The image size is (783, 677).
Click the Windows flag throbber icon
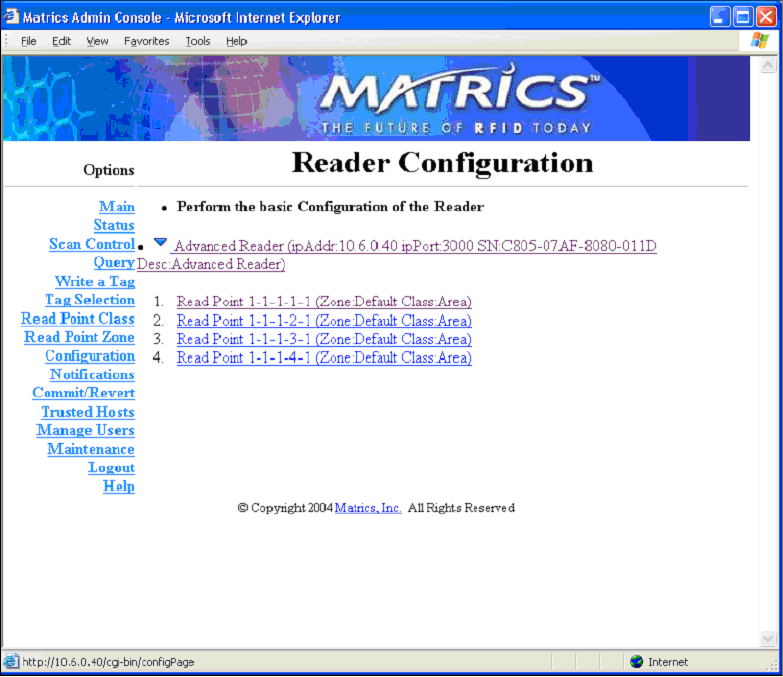760,40
